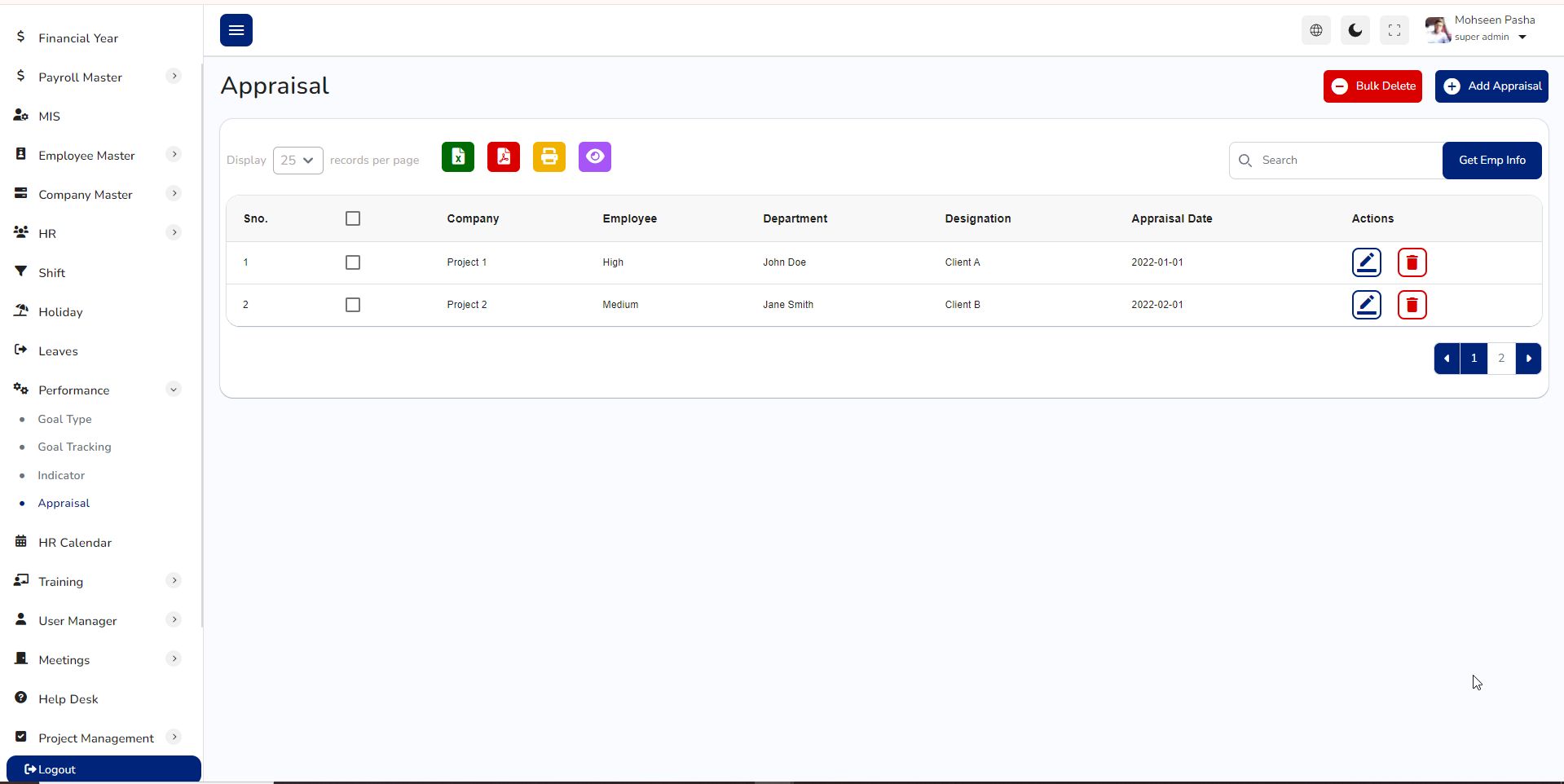Tick the checkbox for Project 2 row
The width and height of the screenshot is (1564, 784).
[x=353, y=305]
